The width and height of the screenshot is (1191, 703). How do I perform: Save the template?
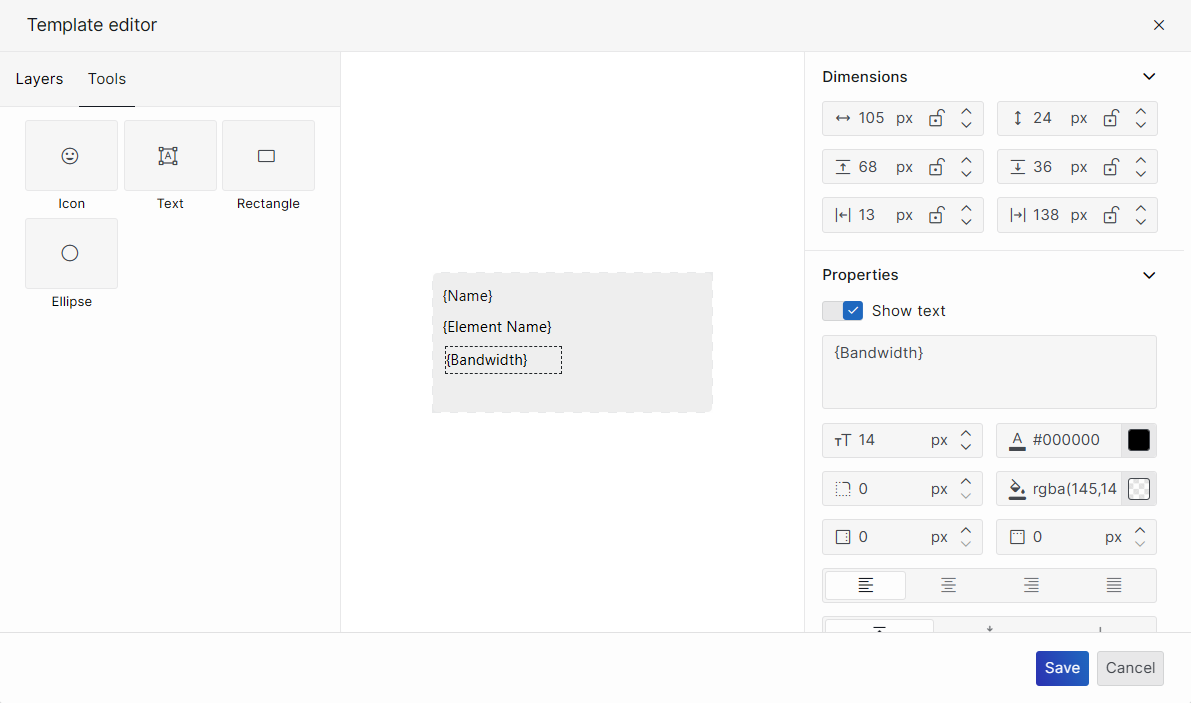click(1062, 668)
